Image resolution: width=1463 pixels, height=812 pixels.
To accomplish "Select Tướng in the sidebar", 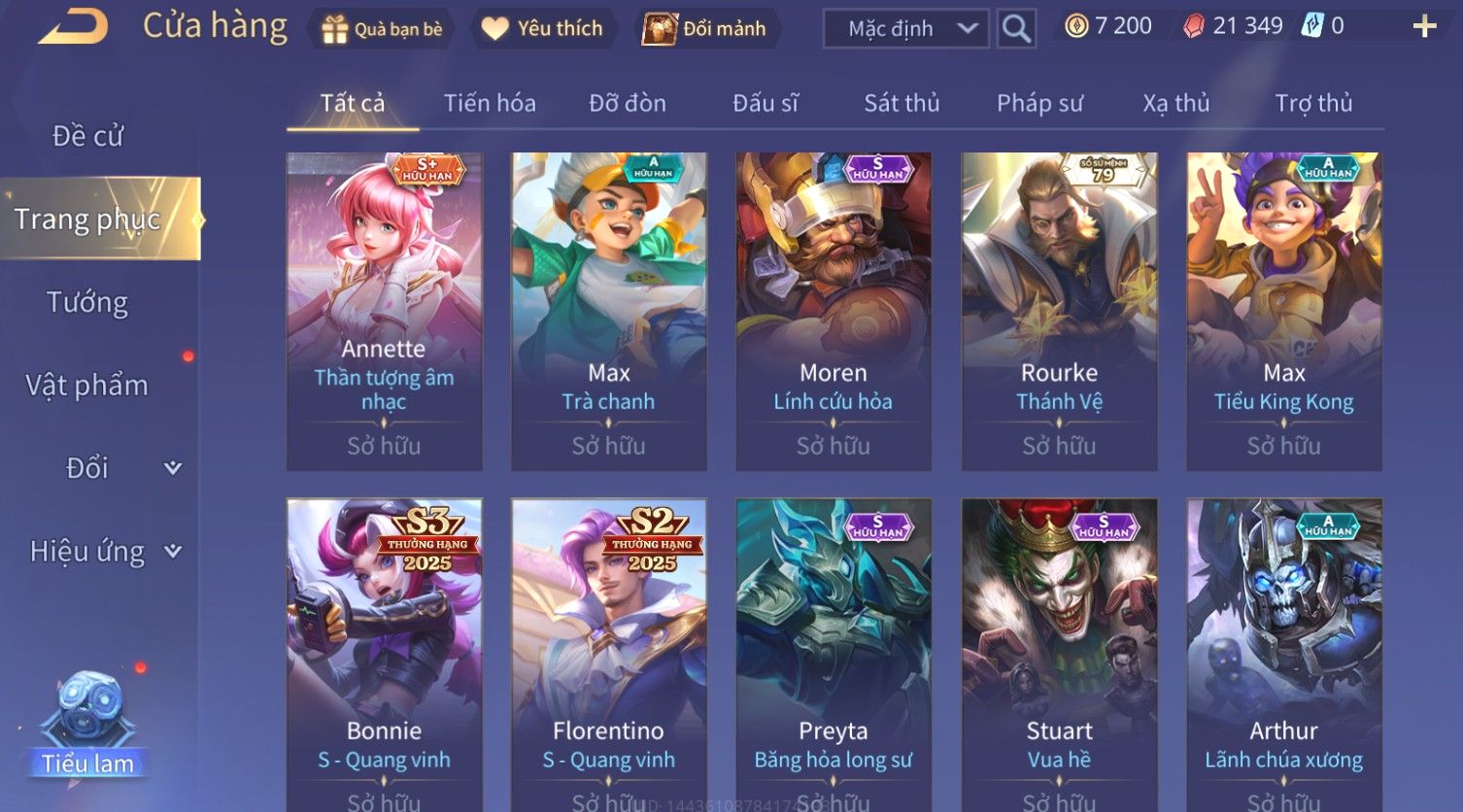I will (87, 302).
